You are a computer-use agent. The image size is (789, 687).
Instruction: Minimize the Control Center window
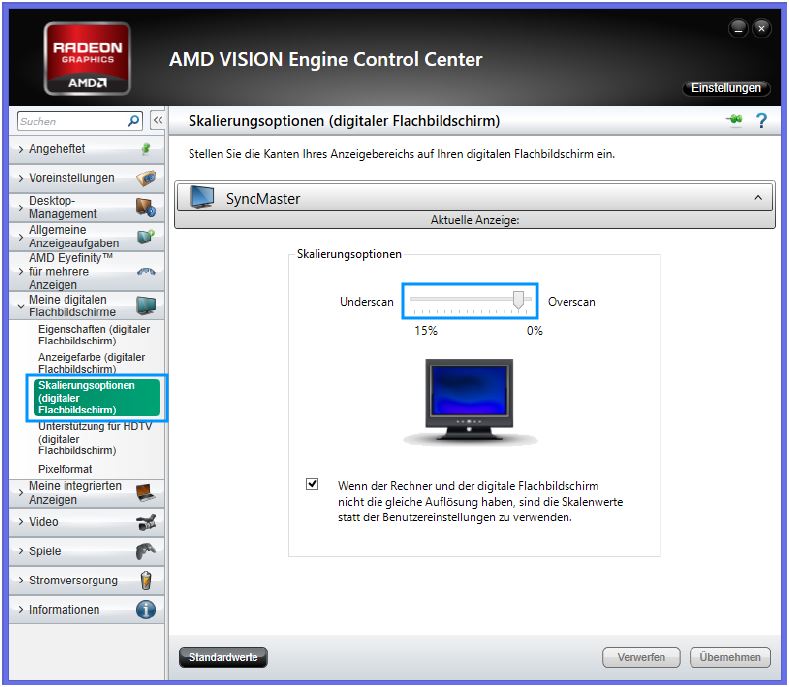pos(738,29)
